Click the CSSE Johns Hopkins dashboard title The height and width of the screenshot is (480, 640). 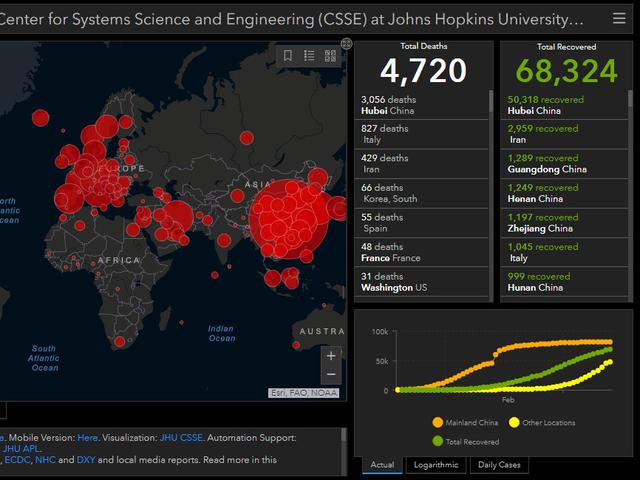(x=291, y=19)
